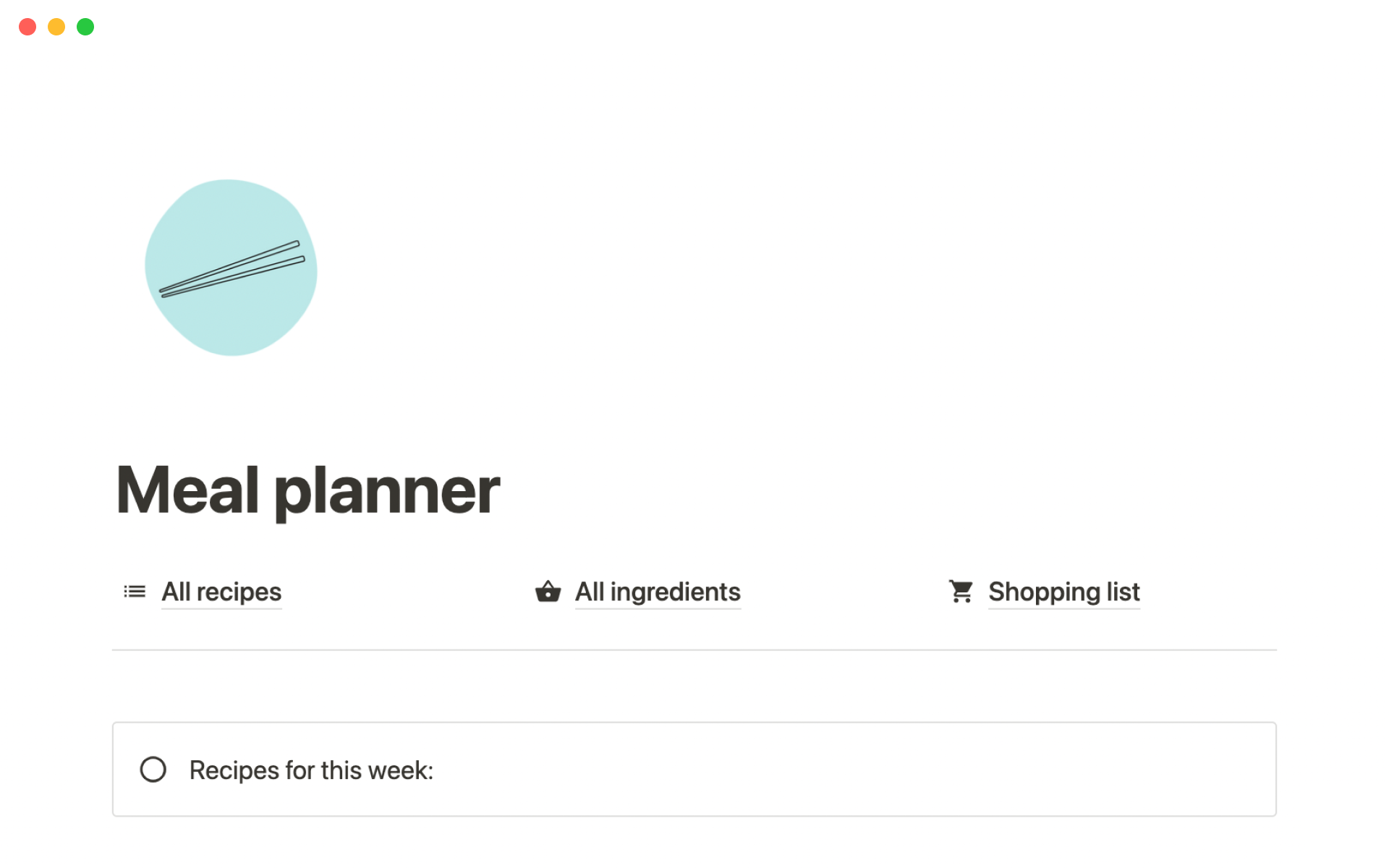The image size is (1389, 868).
Task: Select the horizontal divider line below the links
Action: pos(694,650)
